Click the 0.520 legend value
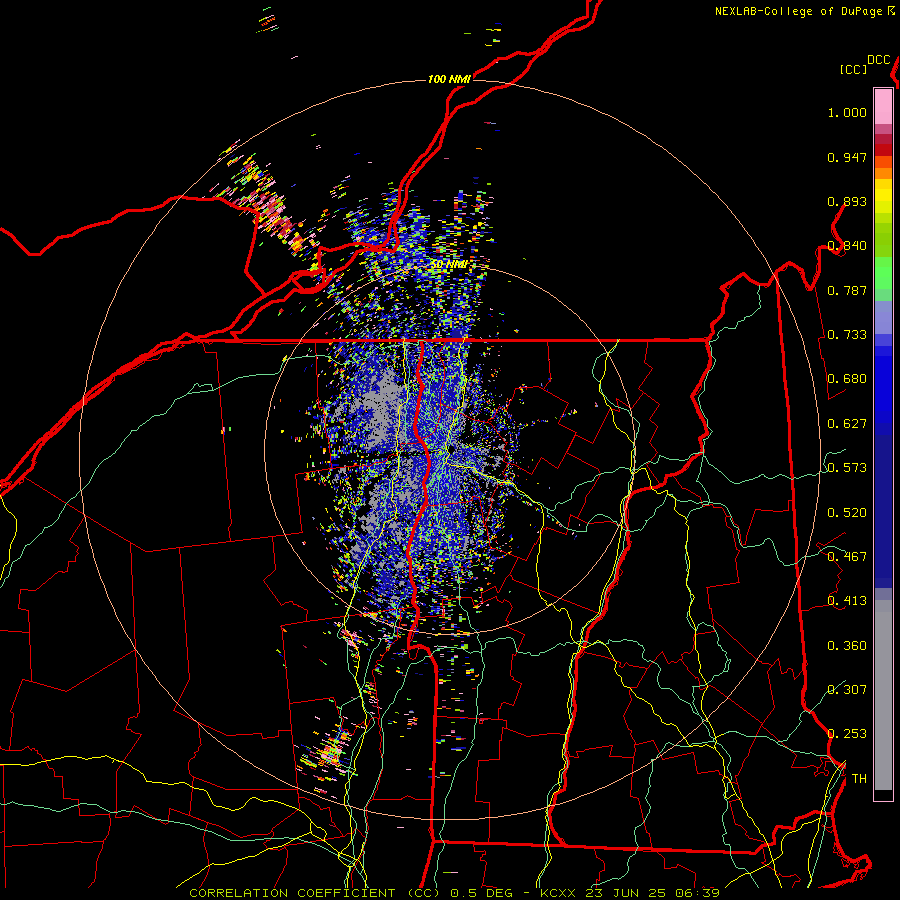This screenshot has width=900, height=900. coord(847,513)
